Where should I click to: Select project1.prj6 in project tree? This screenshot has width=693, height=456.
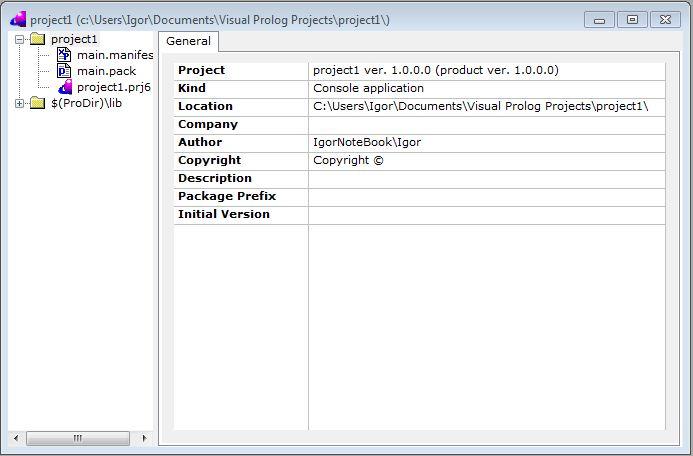(114, 87)
